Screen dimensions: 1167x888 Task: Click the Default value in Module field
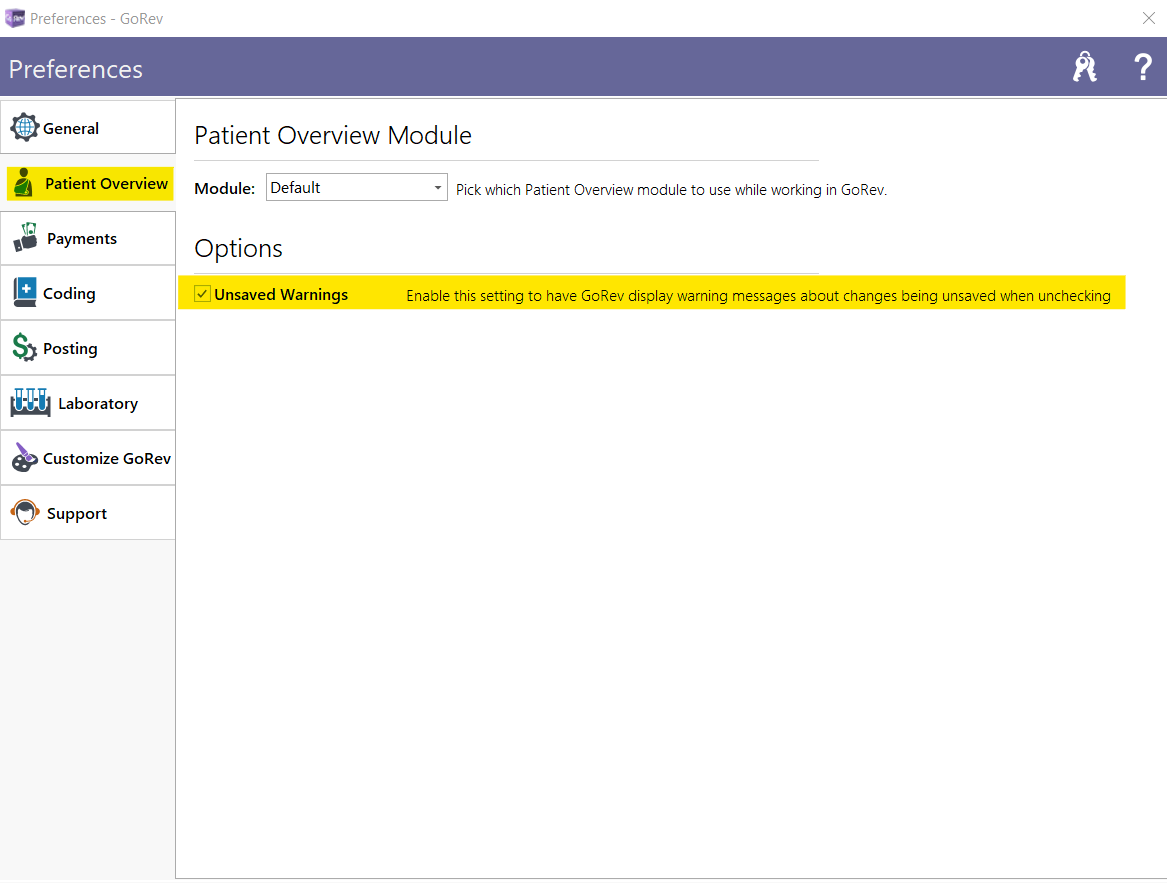click(295, 188)
